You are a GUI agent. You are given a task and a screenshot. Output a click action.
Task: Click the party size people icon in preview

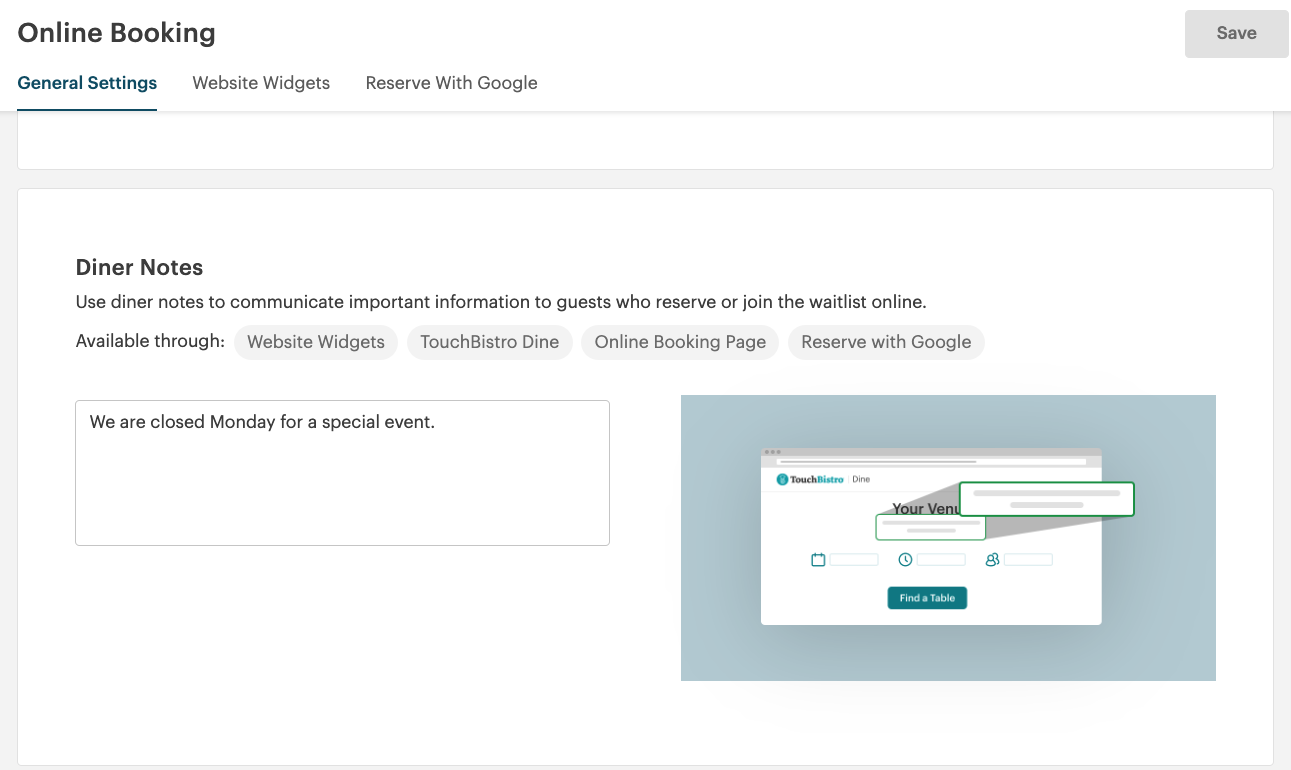(991, 559)
